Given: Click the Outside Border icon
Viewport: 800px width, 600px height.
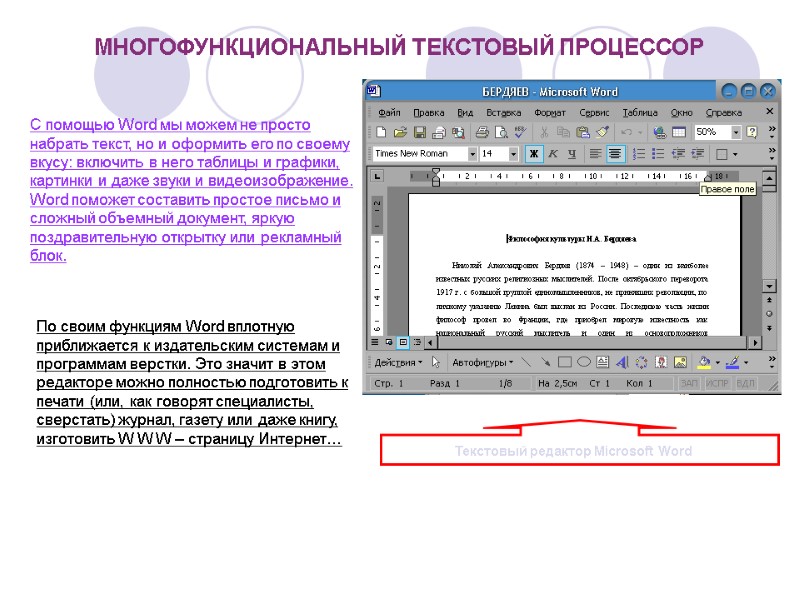Looking at the screenshot, I should tap(721, 154).
